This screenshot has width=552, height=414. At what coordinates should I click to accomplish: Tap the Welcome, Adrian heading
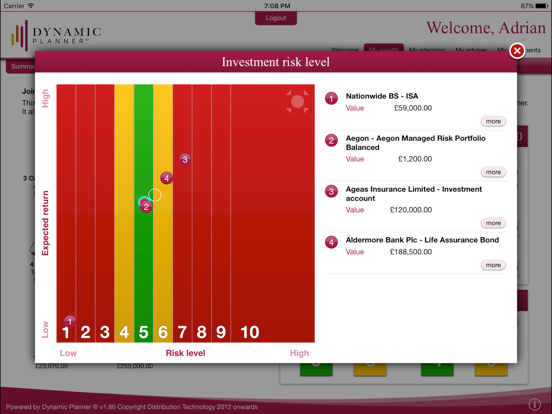tap(486, 28)
